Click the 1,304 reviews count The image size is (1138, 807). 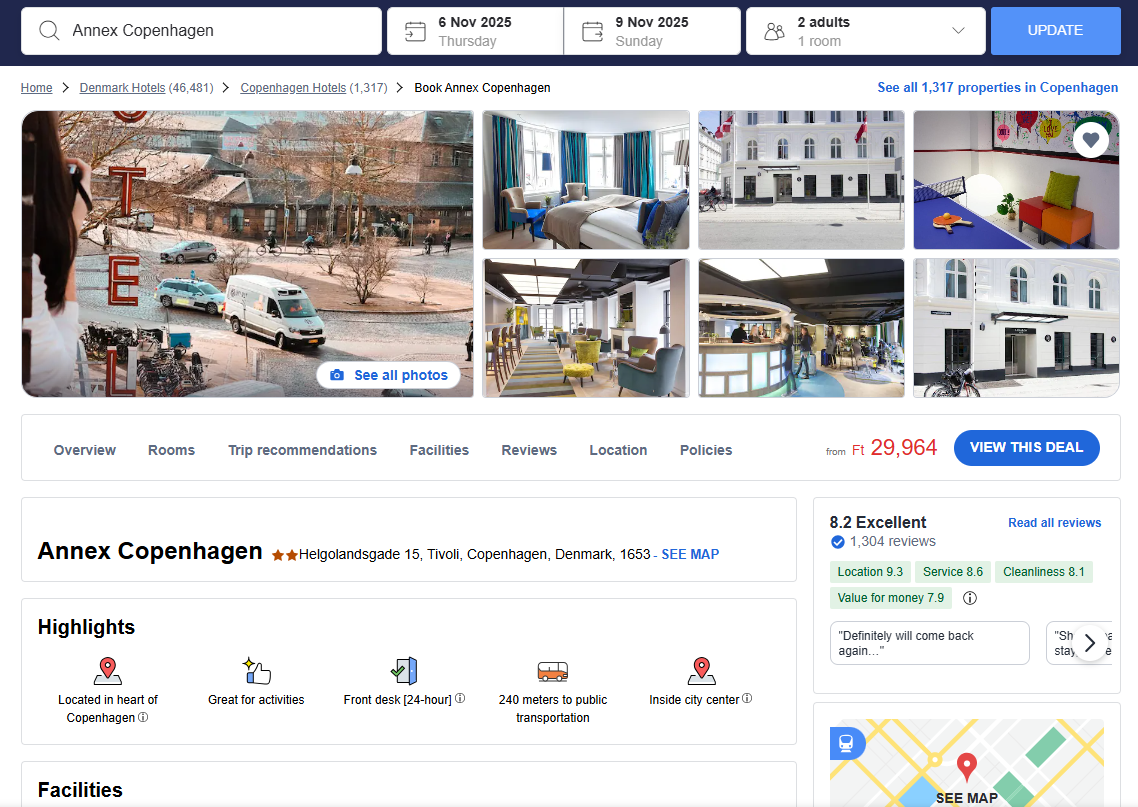pos(893,541)
